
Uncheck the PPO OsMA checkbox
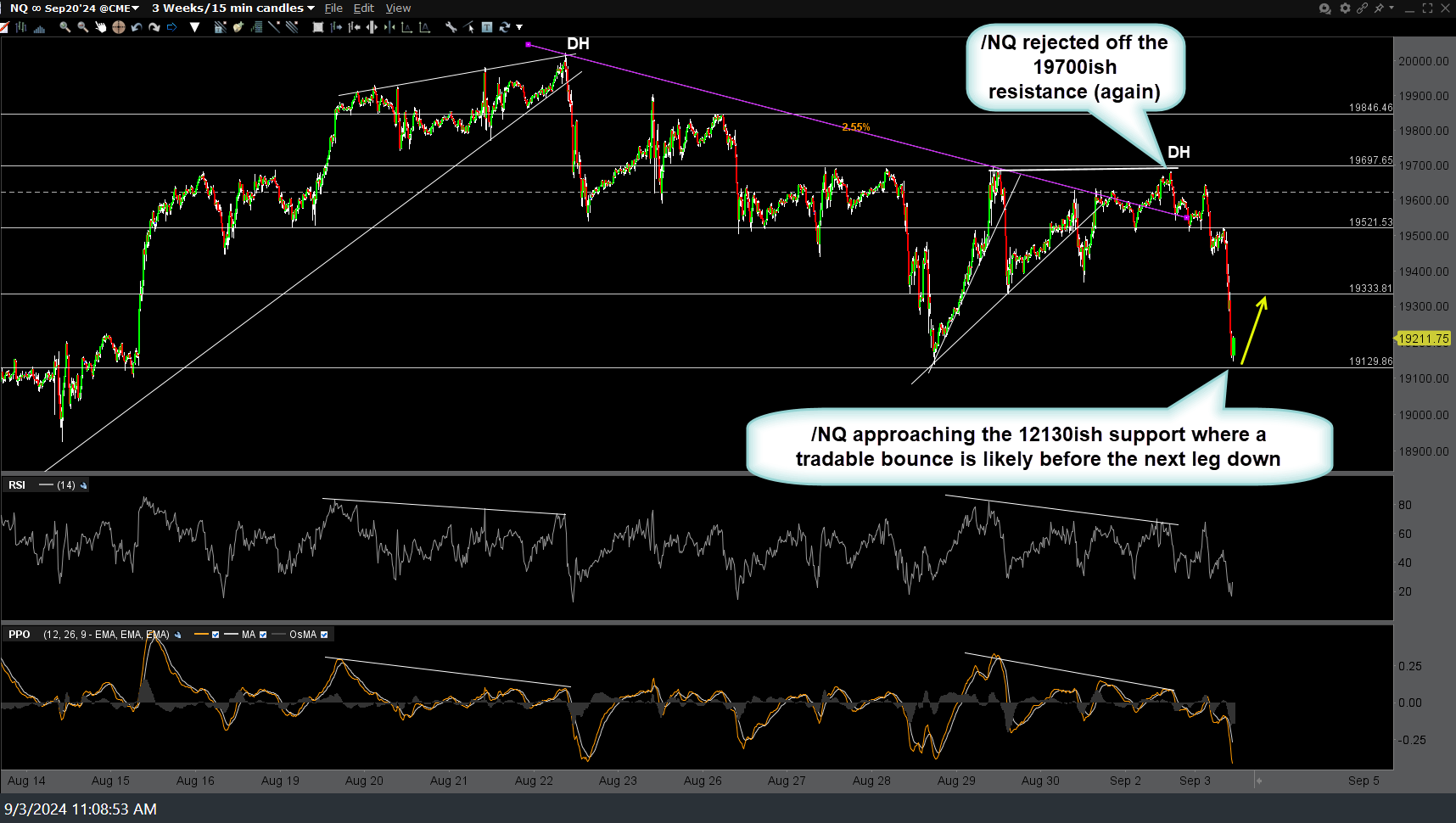point(324,635)
